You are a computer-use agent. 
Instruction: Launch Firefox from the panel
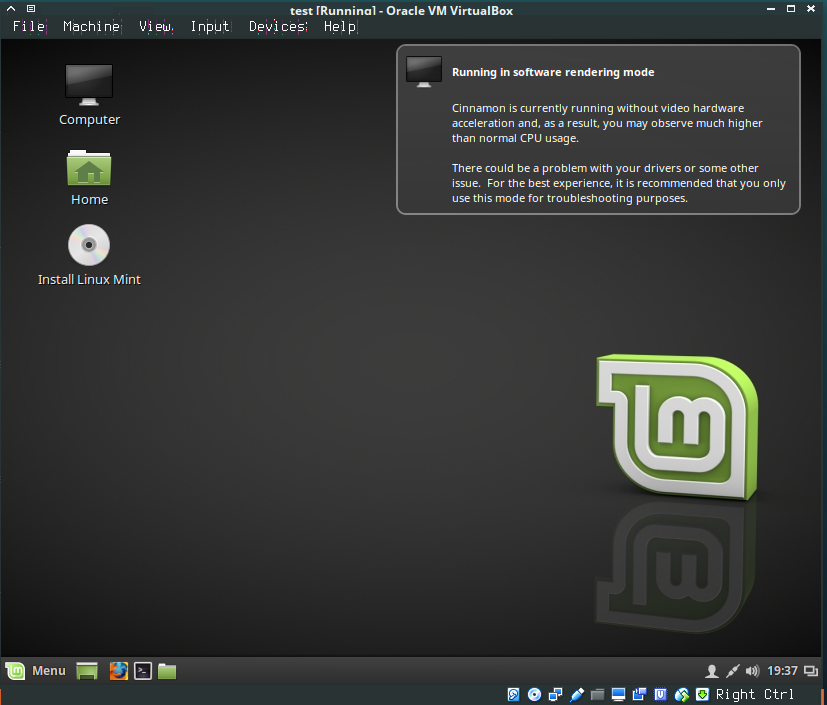click(x=119, y=671)
